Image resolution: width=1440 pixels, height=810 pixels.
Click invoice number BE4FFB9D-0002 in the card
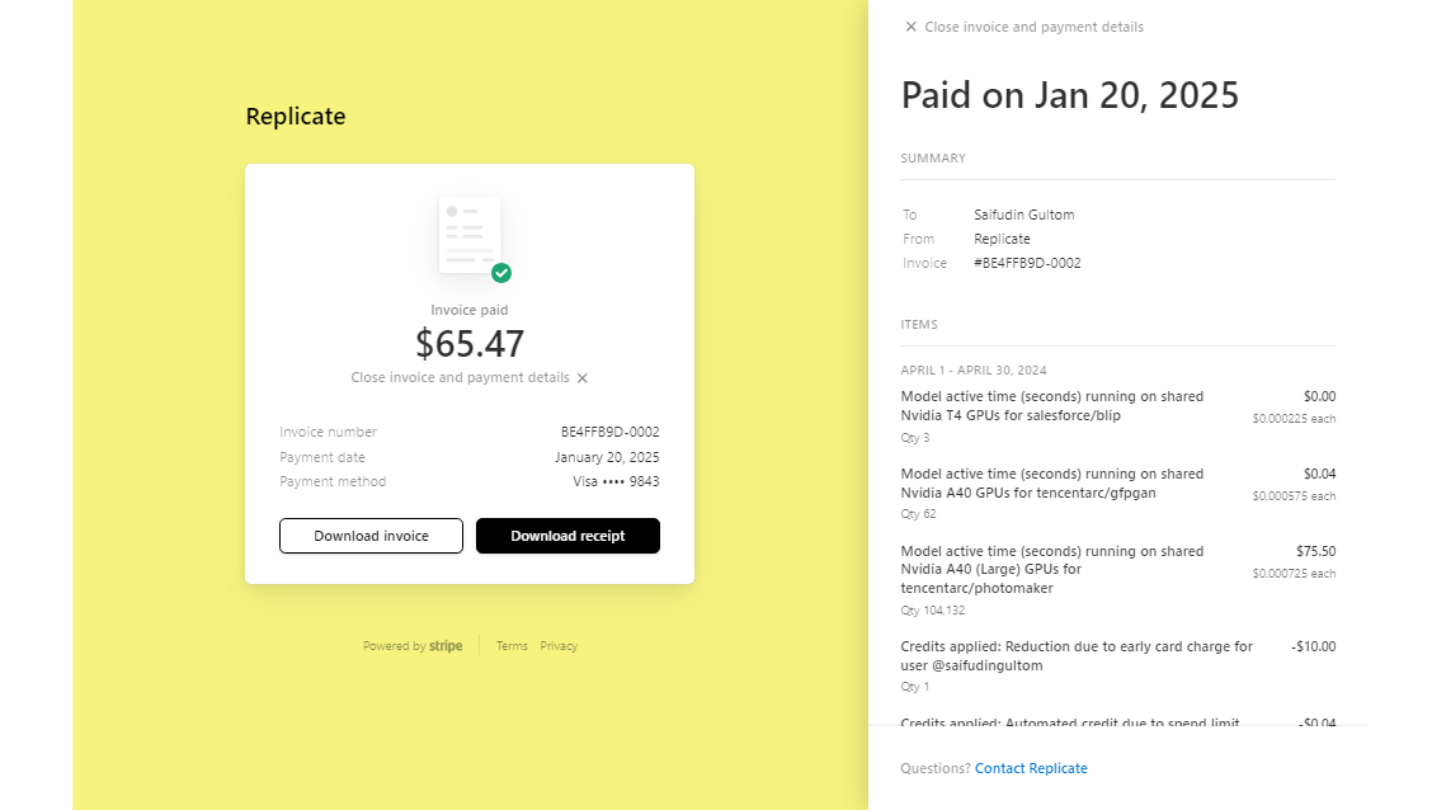click(x=610, y=432)
